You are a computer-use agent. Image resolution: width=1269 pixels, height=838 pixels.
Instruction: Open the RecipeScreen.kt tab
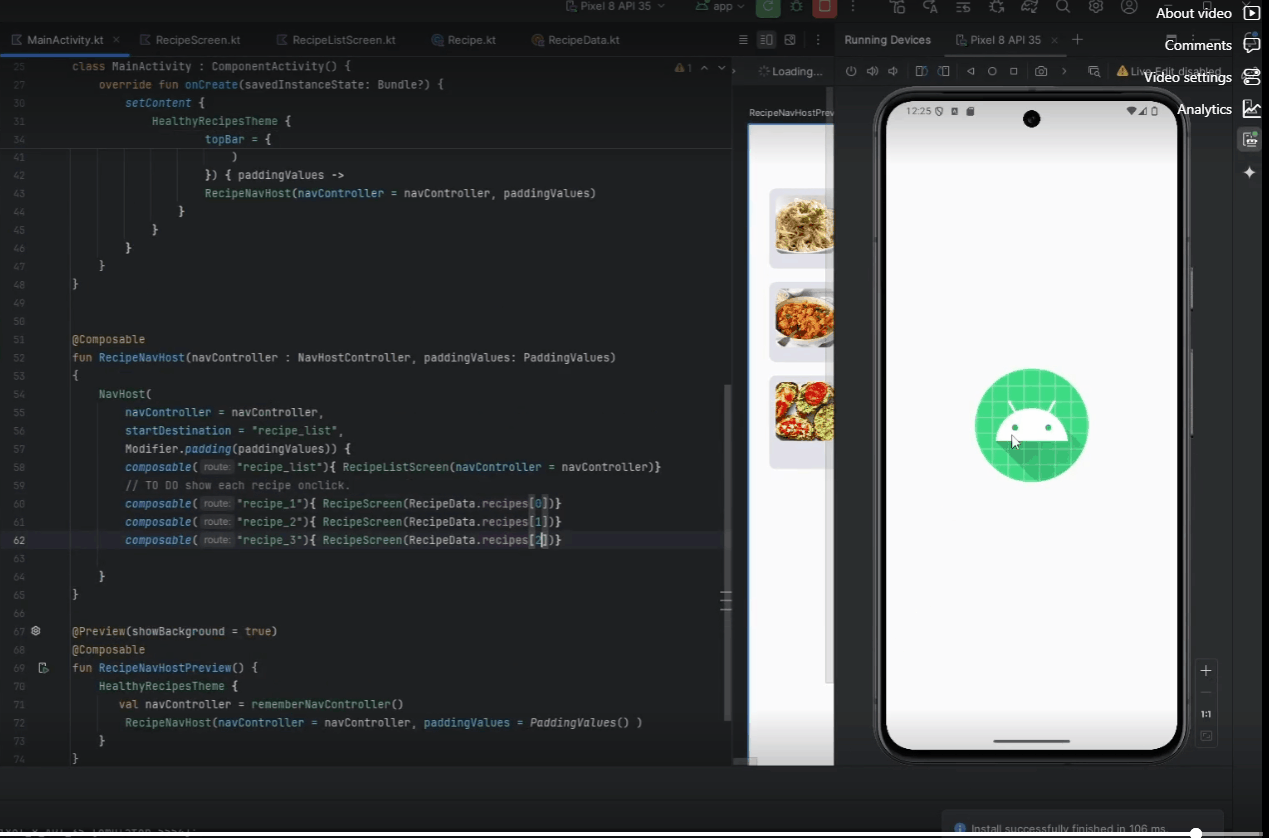[x=190, y=40]
